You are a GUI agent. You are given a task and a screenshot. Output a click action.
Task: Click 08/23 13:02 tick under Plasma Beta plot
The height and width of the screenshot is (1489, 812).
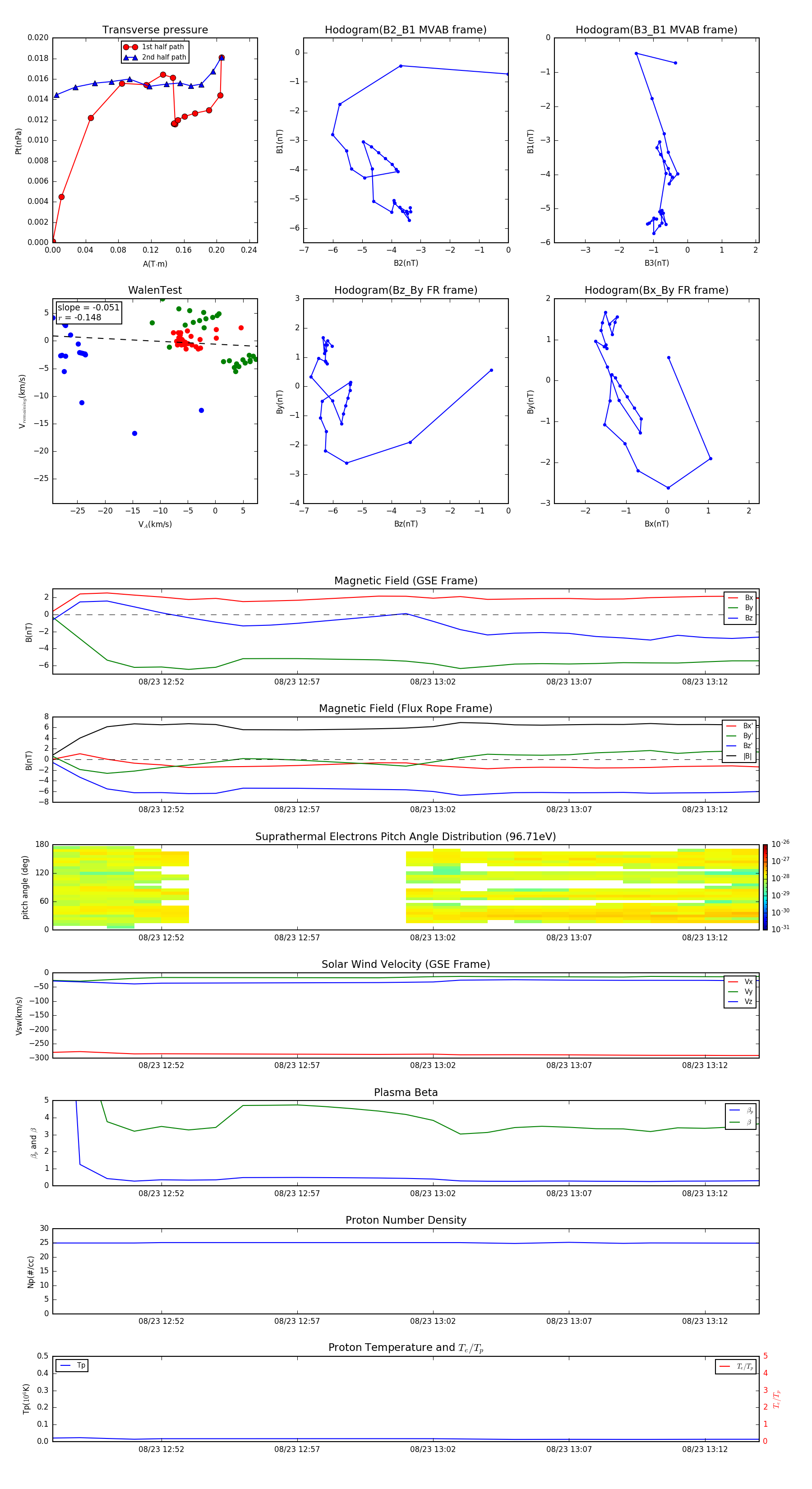(x=433, y=1193)
